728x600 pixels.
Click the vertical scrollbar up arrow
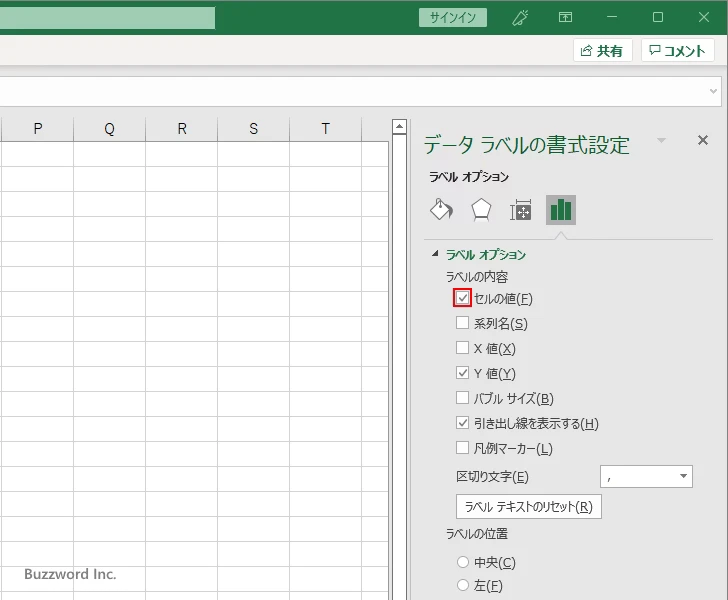399,126
